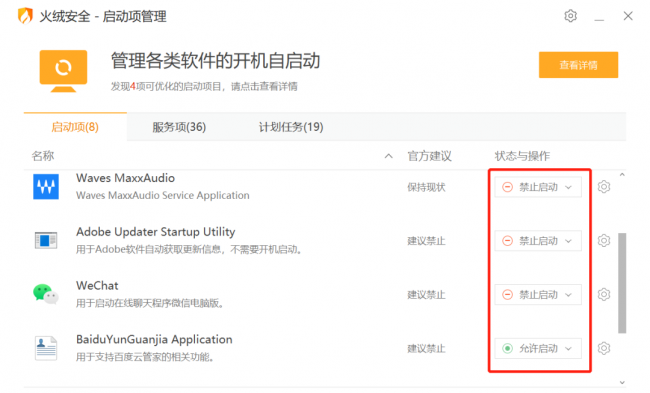Image resolution: width=650 pixels, height=393 pixels.
Task: Click the scroll up arrow of list
Action: (x=622, y=175)
